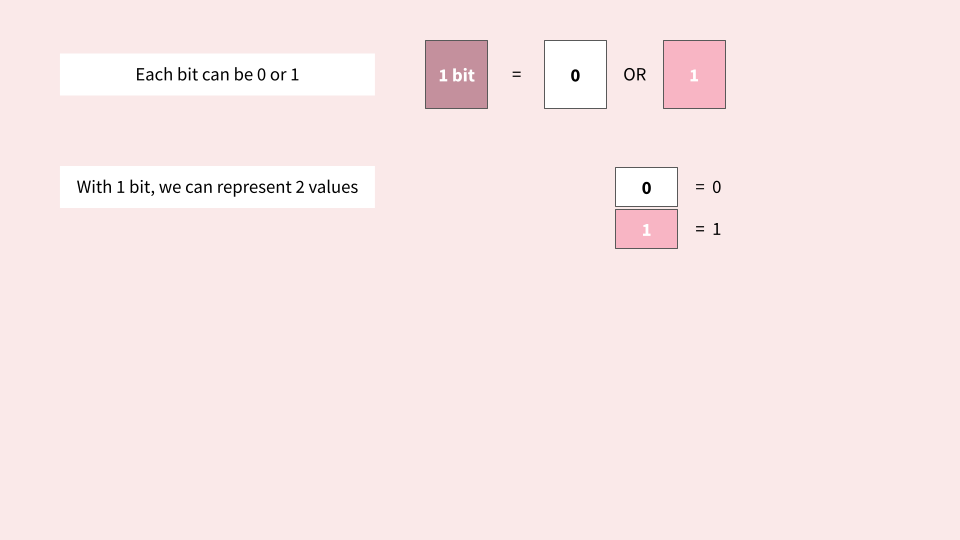
Task: Click "With 1 bit," at the caption start
Action: coord(116,187)
